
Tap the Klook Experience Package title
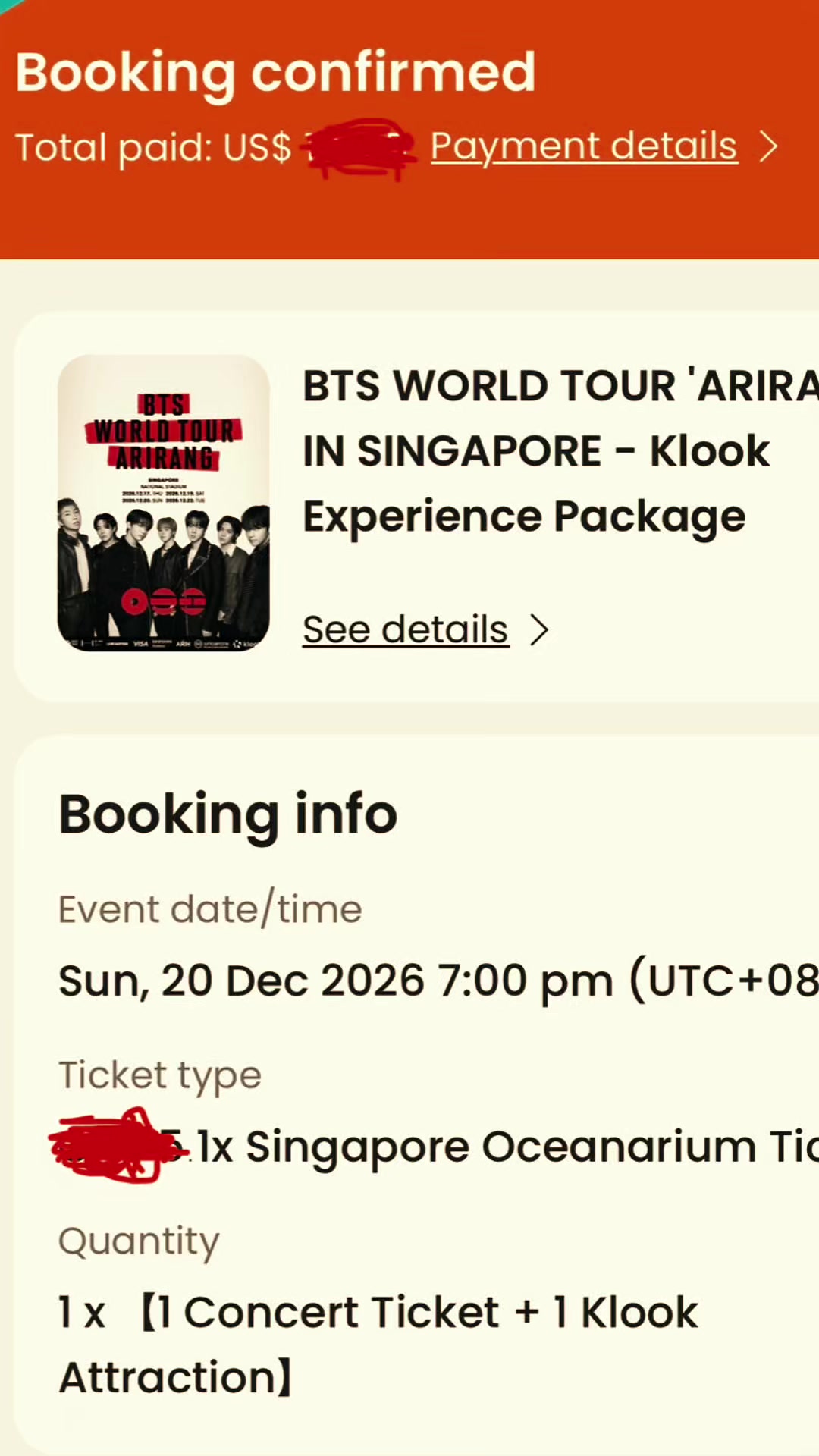561,450
